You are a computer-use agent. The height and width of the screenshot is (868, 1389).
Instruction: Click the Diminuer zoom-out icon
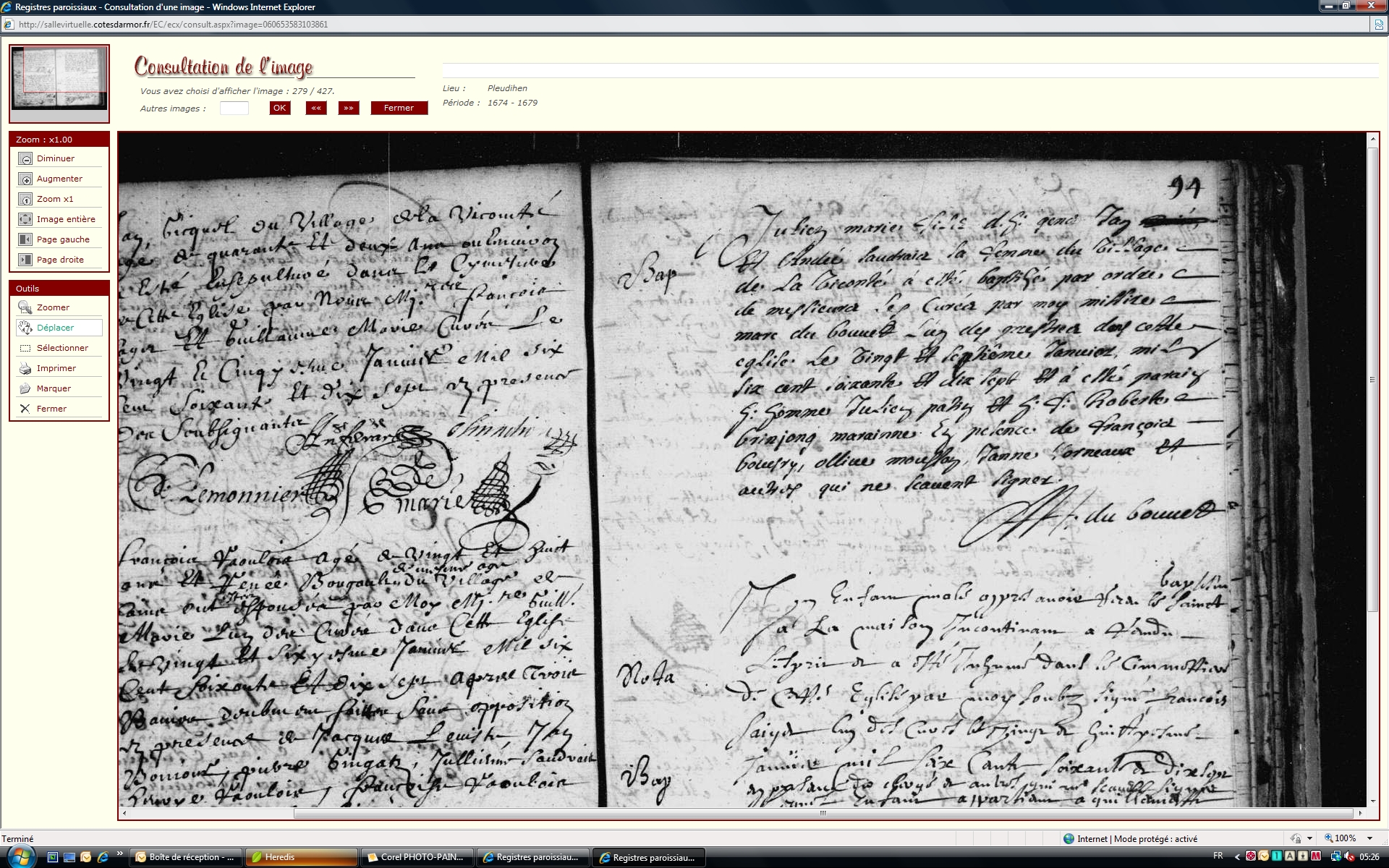(x=25, y=158)
